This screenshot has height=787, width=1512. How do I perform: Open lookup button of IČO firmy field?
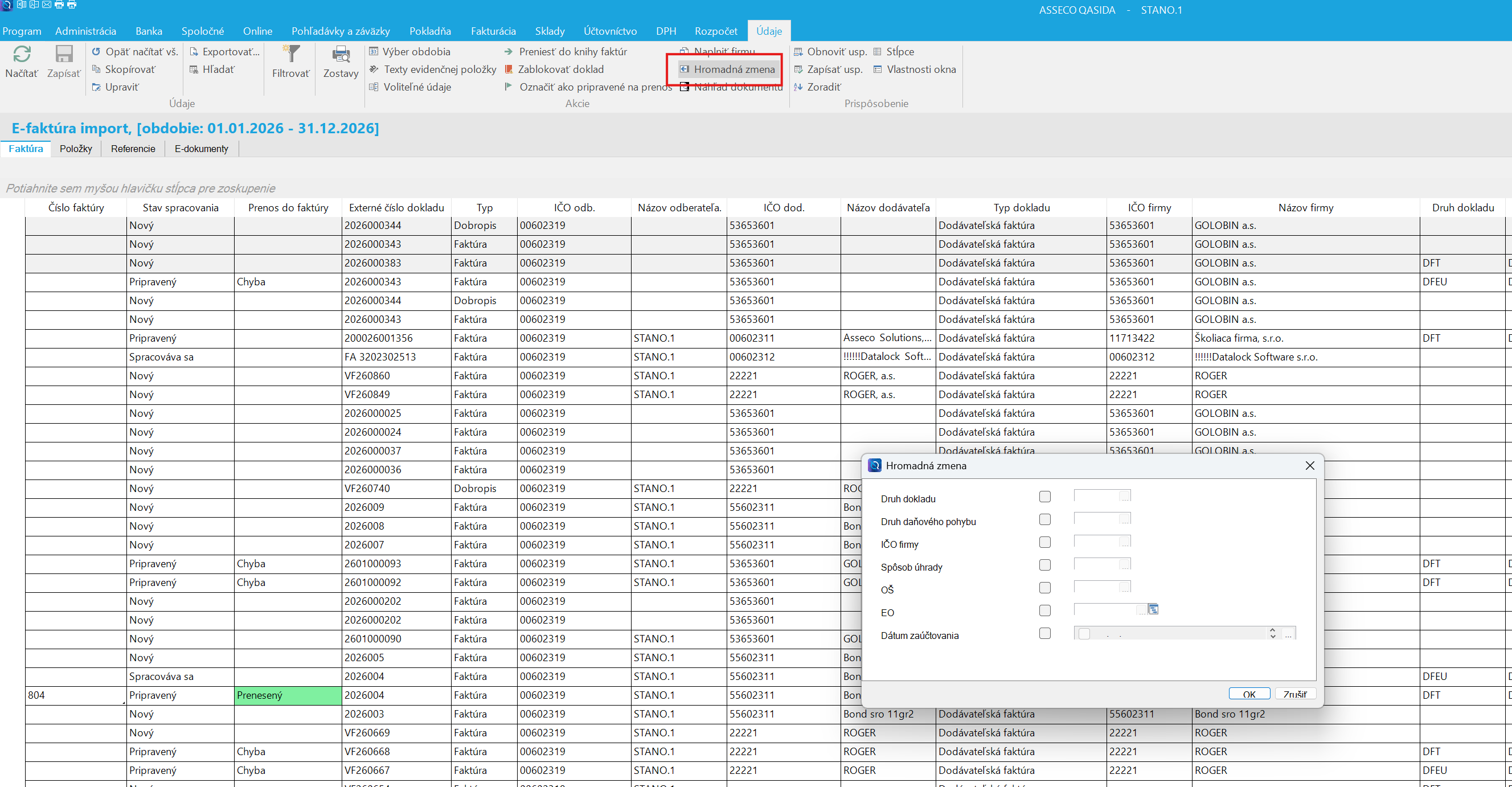click(1125, 542)
